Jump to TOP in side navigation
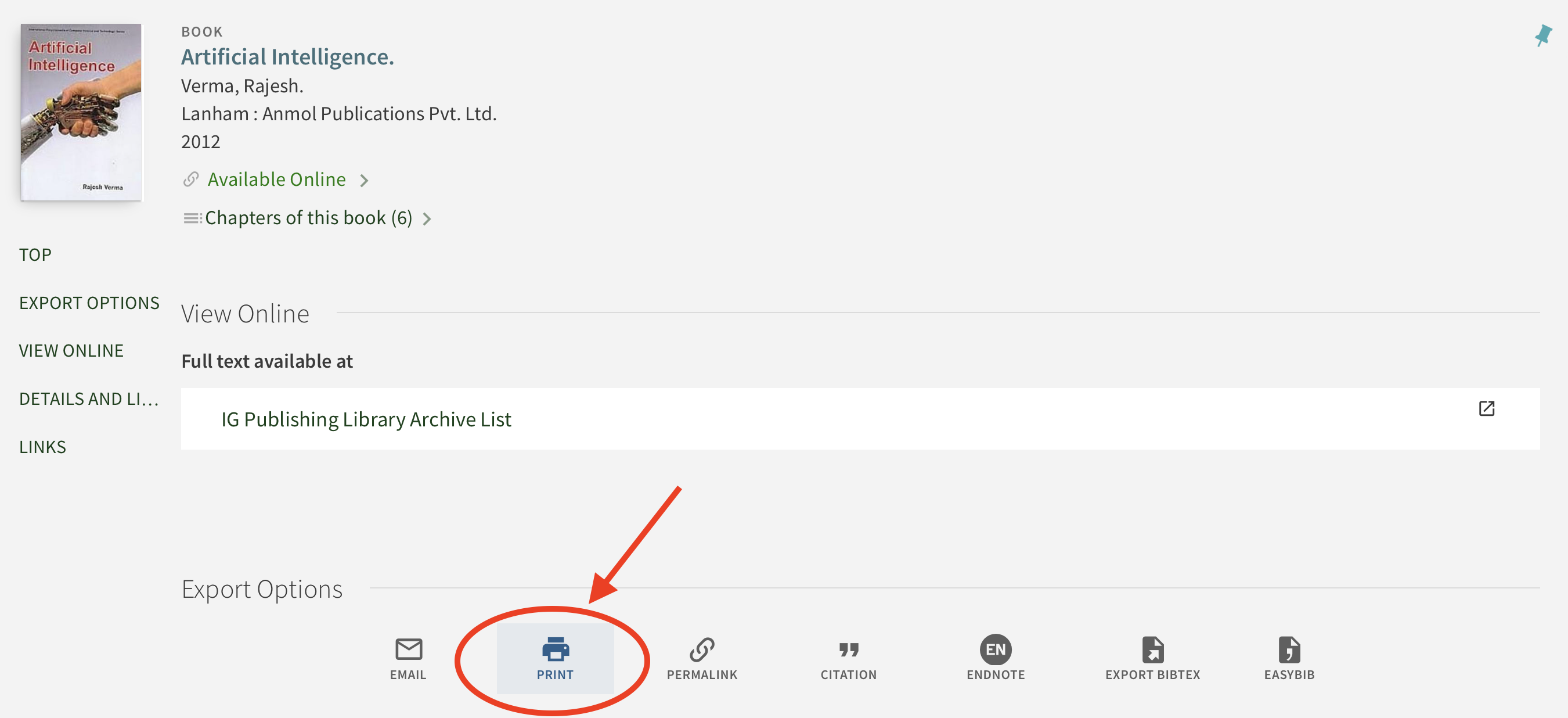Viewport: 1568px width, 718px height. click(x=35, y=254)
